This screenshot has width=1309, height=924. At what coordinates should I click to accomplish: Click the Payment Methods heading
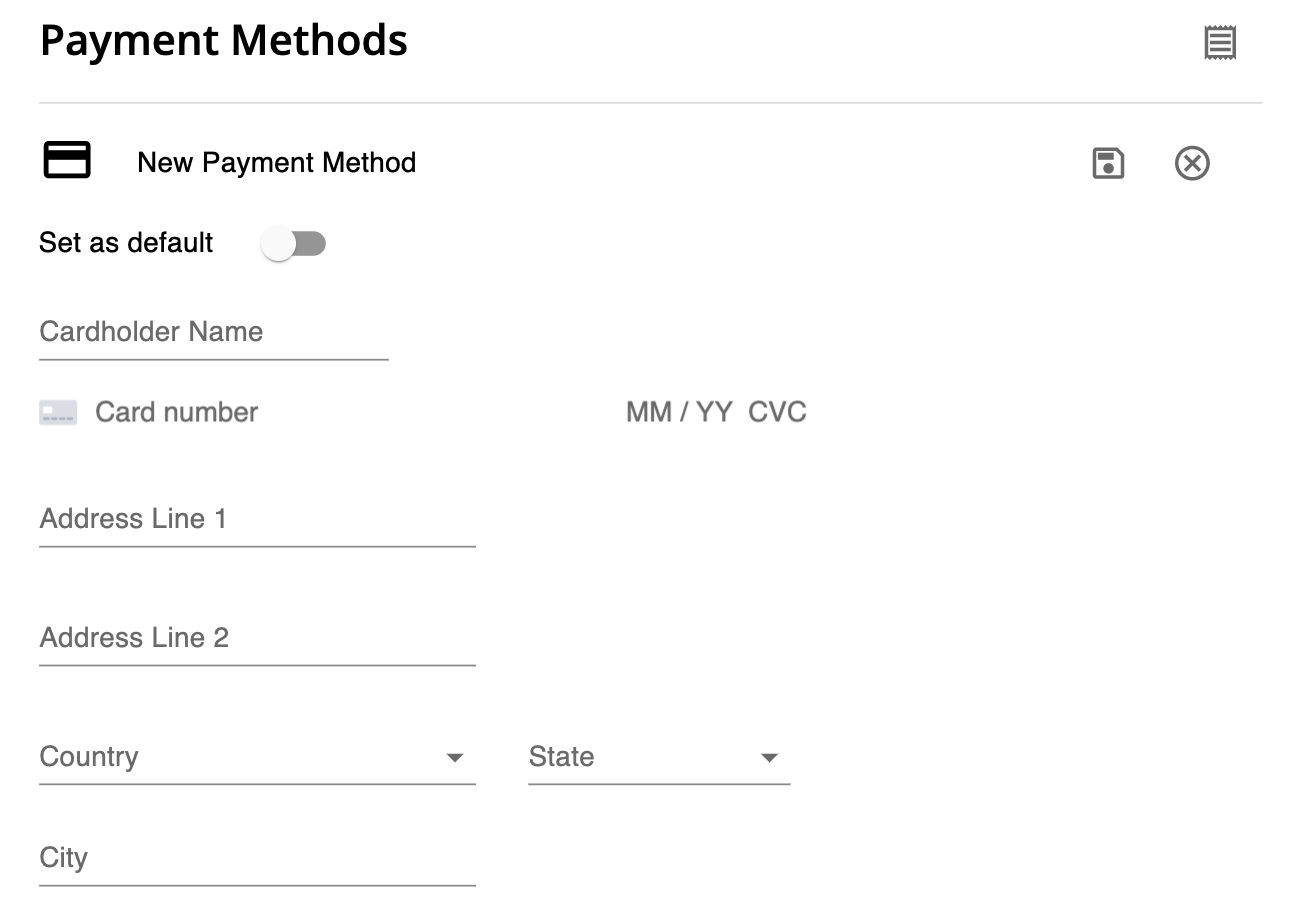(x=224, y=41)
